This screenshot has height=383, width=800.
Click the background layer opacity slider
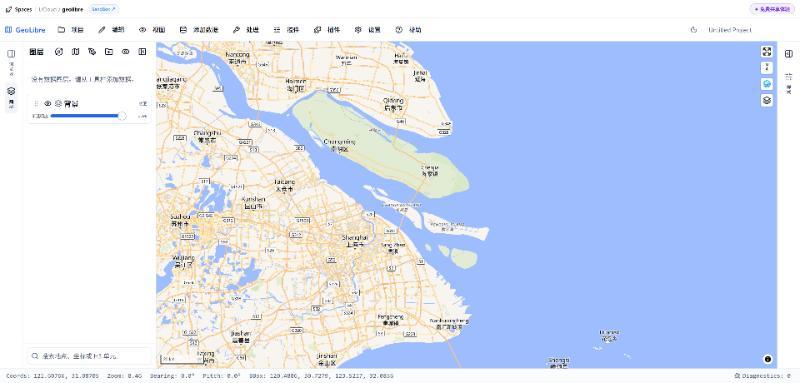click(x=87, y=116)
